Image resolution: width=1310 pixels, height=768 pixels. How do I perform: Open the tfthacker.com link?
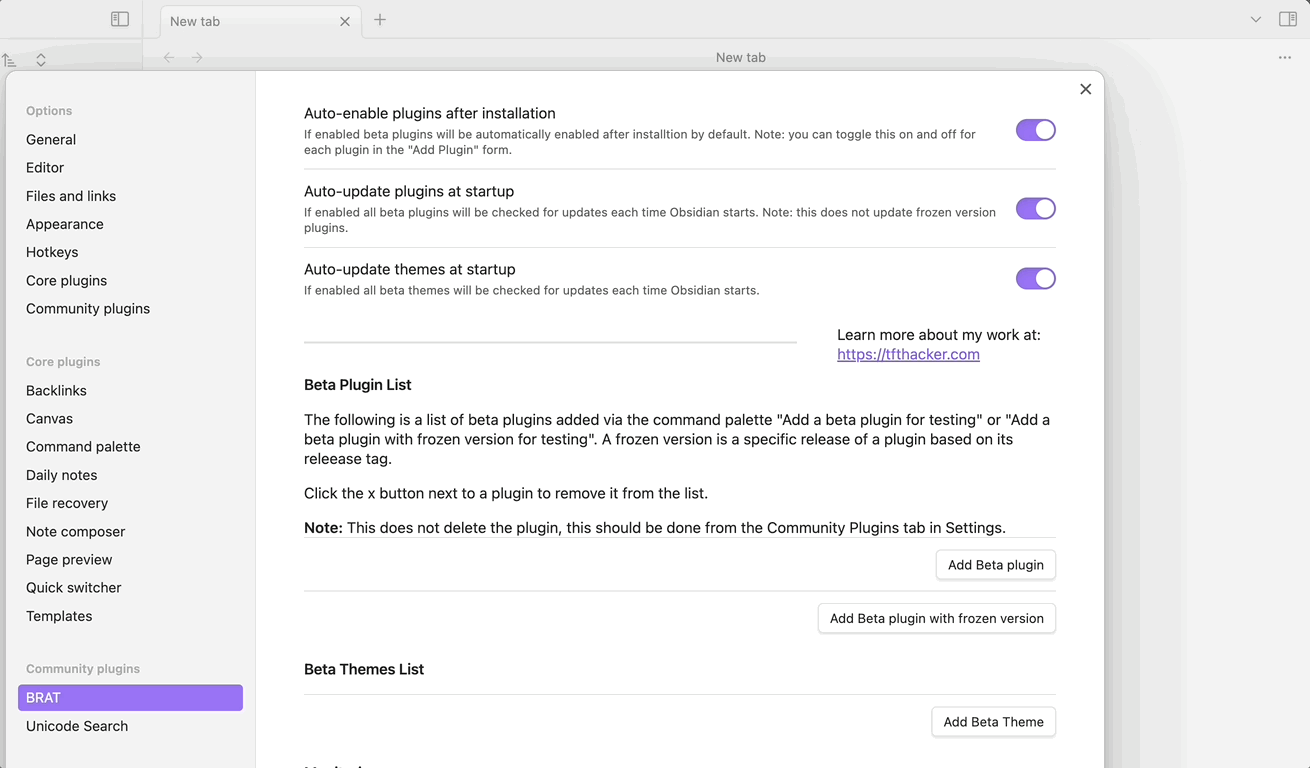click(x=908, y=354)
